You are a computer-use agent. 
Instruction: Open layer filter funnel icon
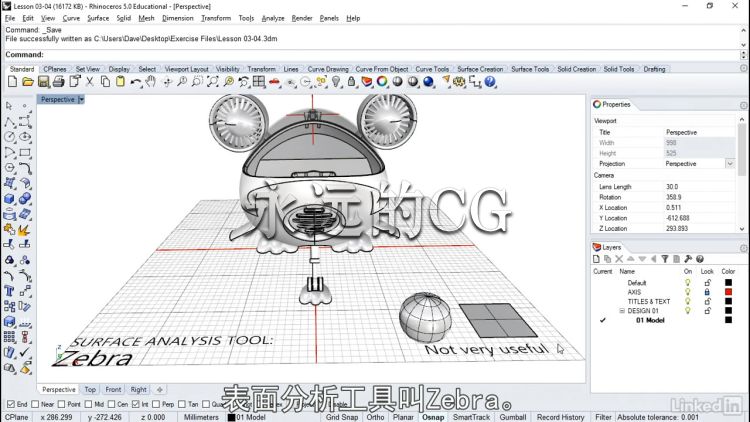pyautogui.click(x=665, y=259)
